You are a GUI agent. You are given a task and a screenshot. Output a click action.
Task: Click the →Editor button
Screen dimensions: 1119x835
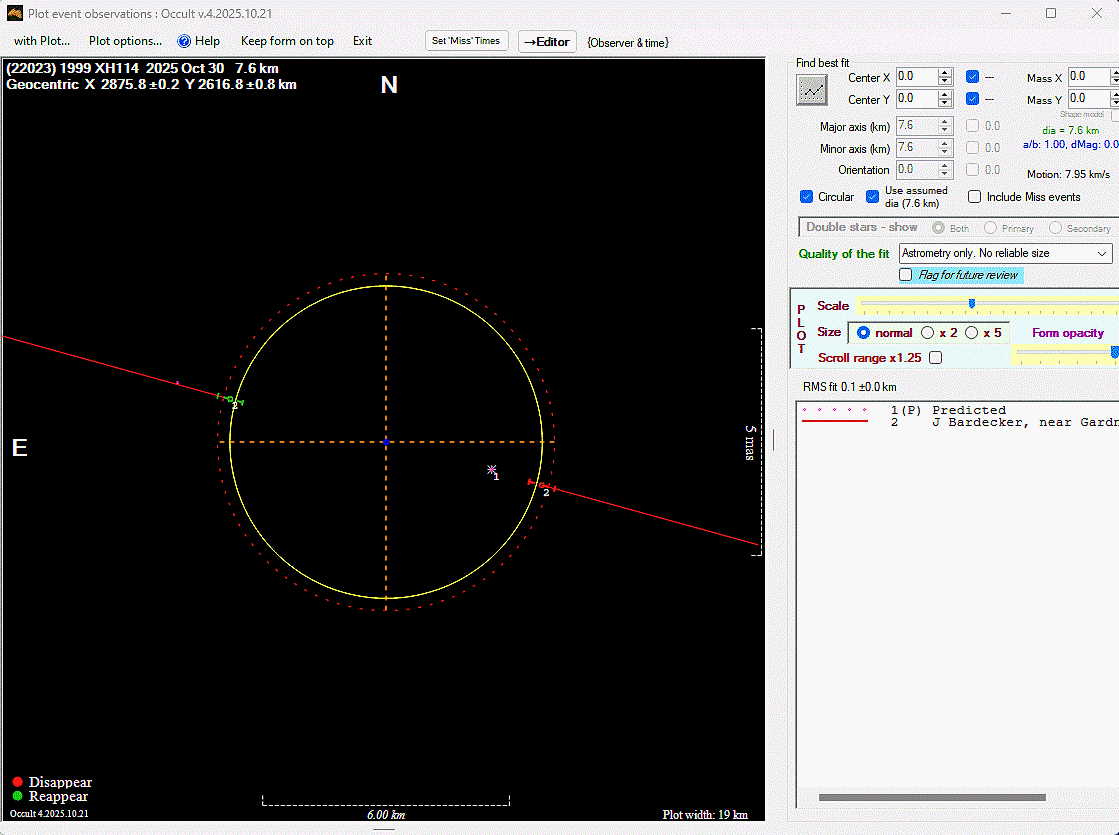pyautogui.click(x=547, y=42)
